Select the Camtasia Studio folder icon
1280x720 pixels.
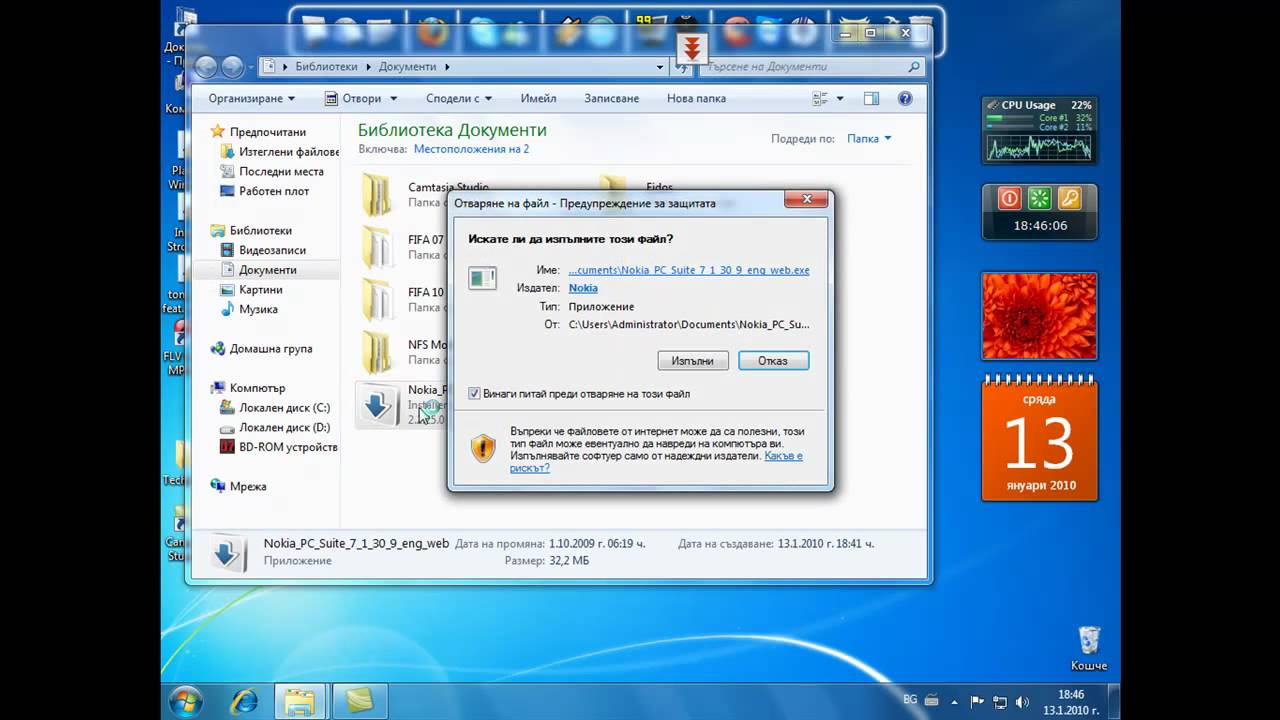[377, 194]
